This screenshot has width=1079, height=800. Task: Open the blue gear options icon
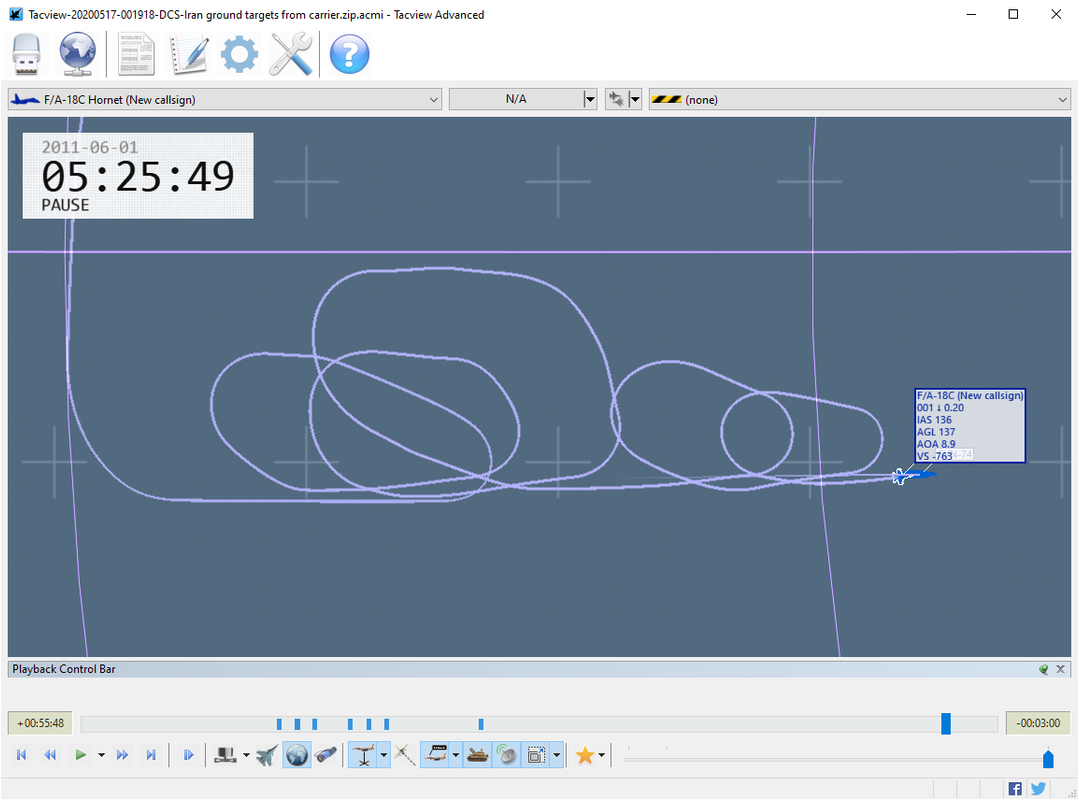(239, 54)
